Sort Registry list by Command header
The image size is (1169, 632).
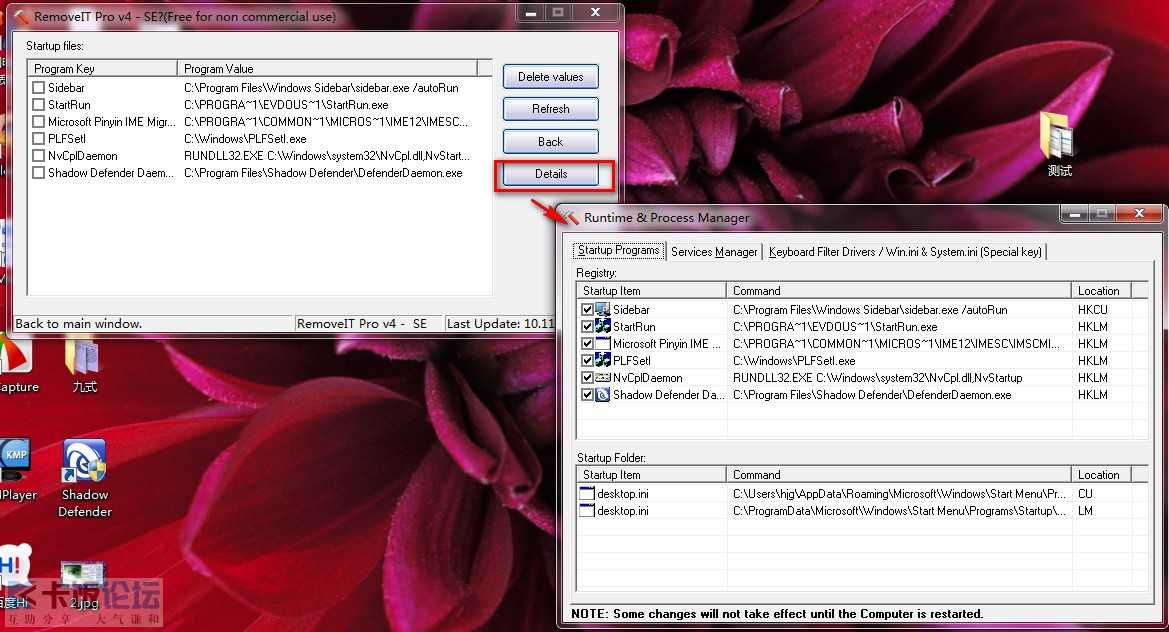click(x=898, y=291)
